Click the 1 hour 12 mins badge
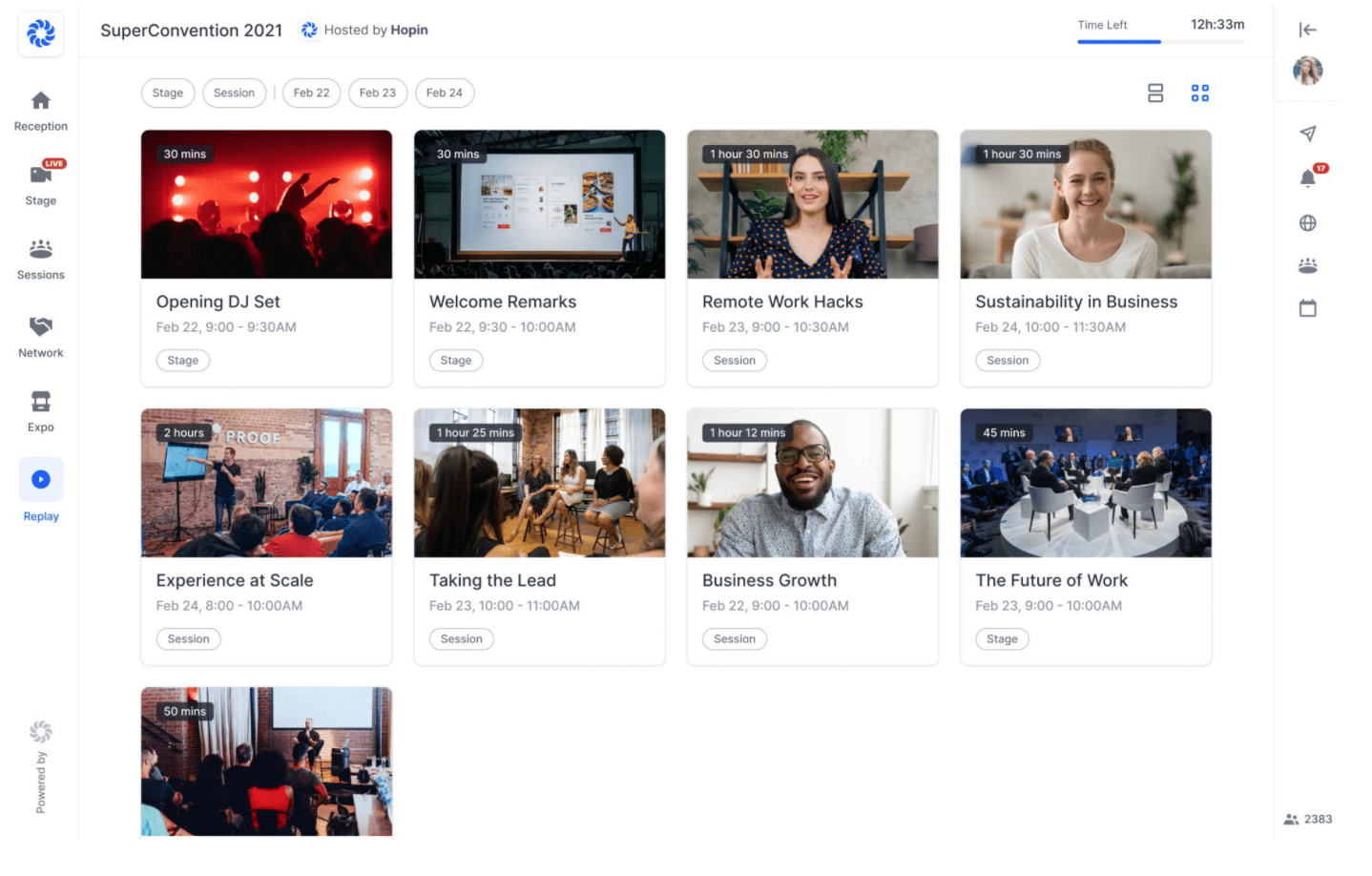 [x=748, y=432]
